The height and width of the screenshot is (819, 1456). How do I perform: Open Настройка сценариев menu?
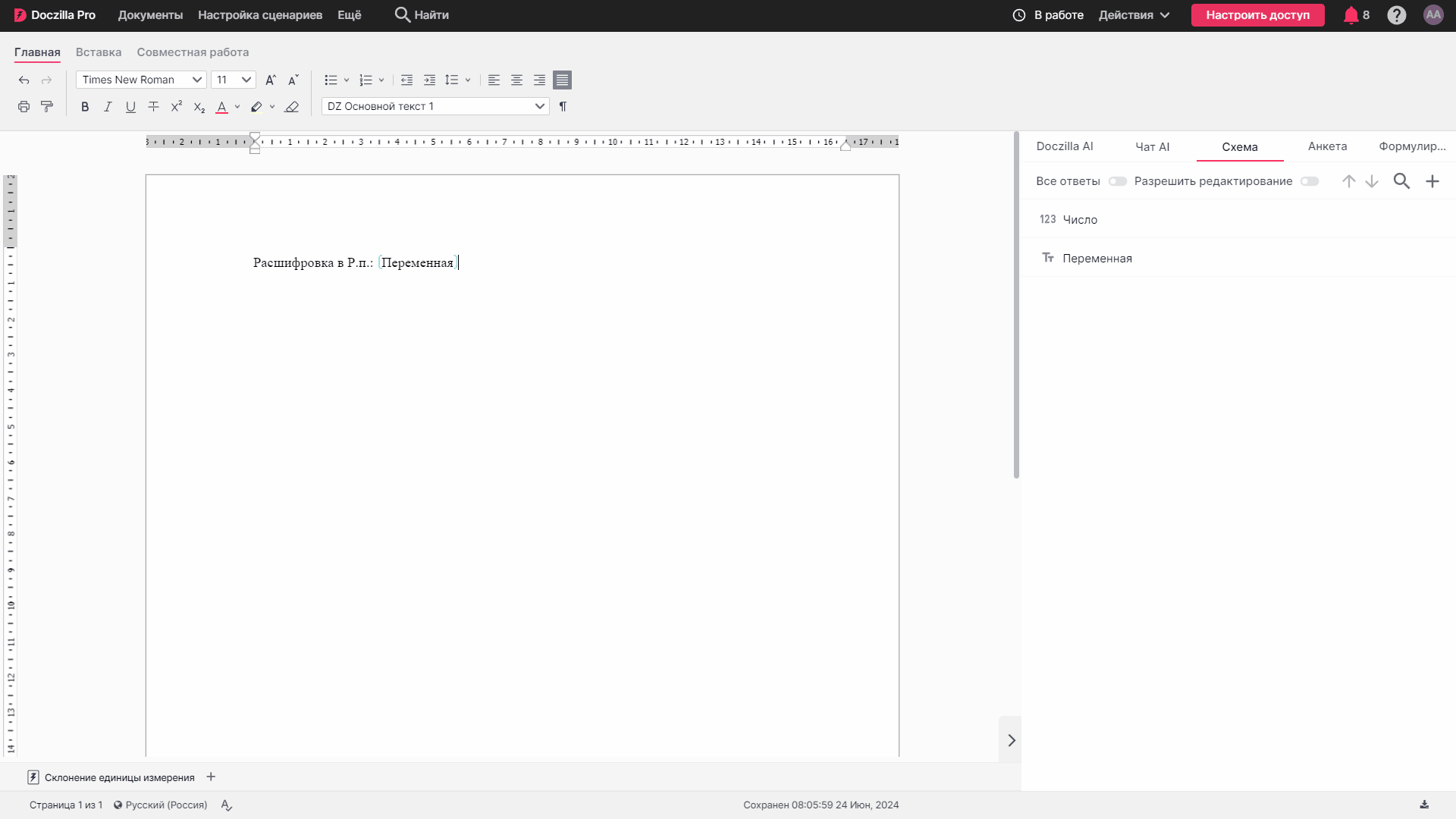click(x=260, y=15)
